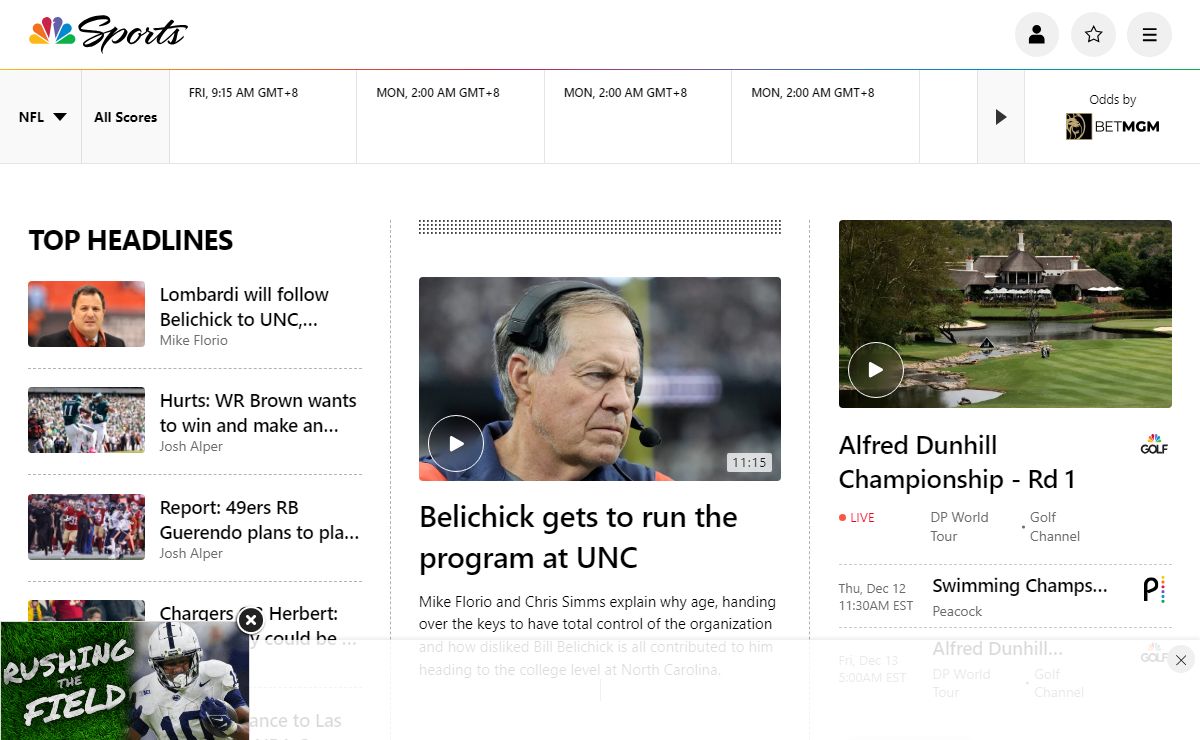
Task: Expand the NFL league dropdown
Action: 42,117
